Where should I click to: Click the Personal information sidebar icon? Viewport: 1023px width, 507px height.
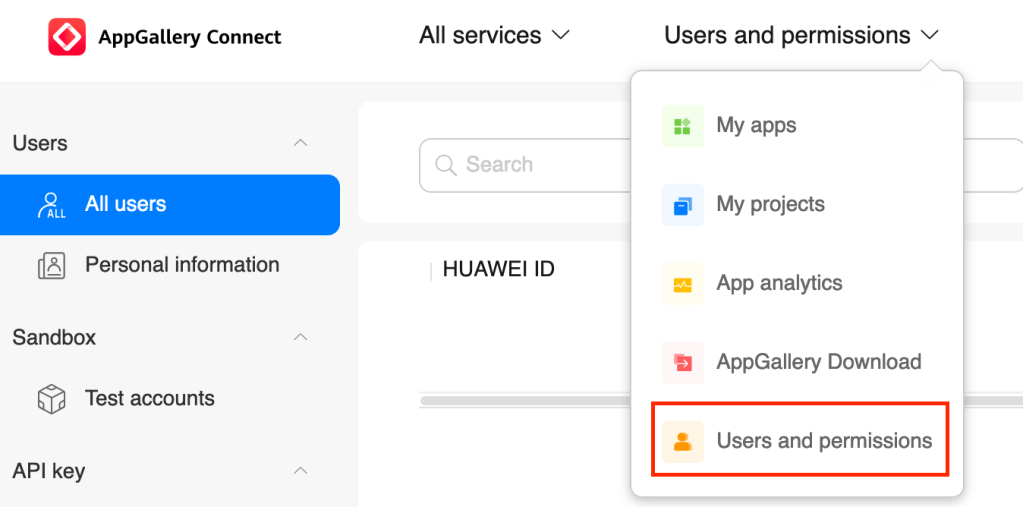[51, 266]
